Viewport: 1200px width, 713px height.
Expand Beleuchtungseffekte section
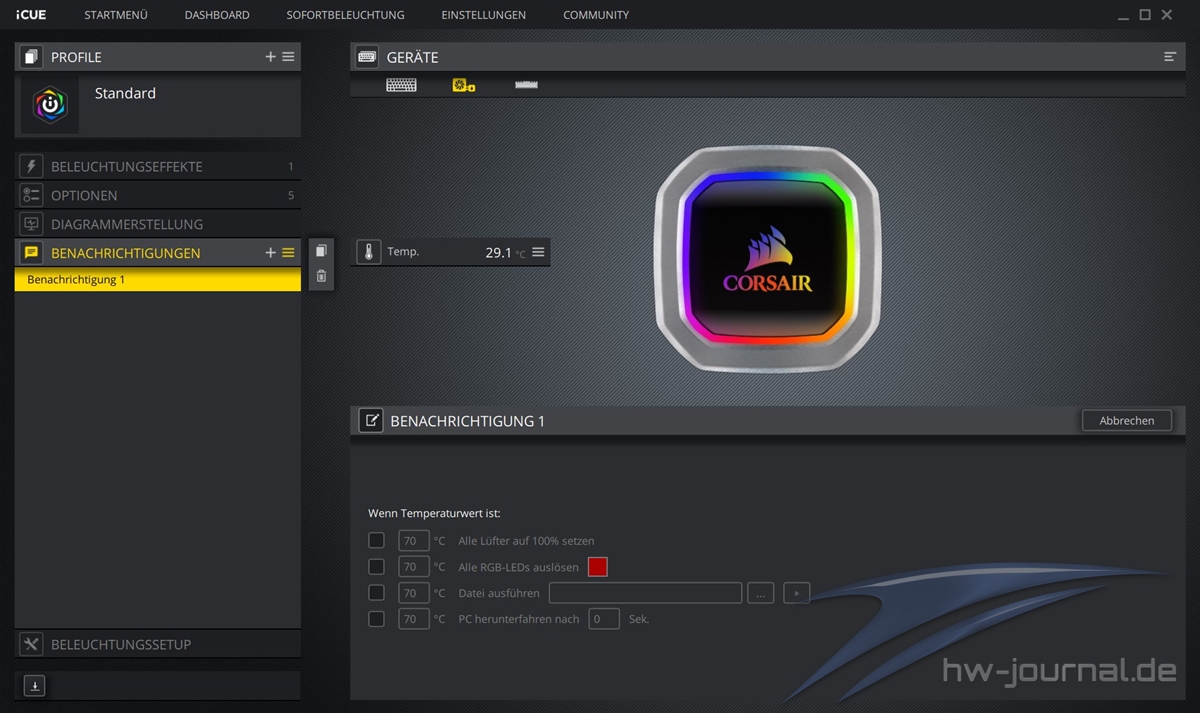pyautogui.click(x=158, y=166)
